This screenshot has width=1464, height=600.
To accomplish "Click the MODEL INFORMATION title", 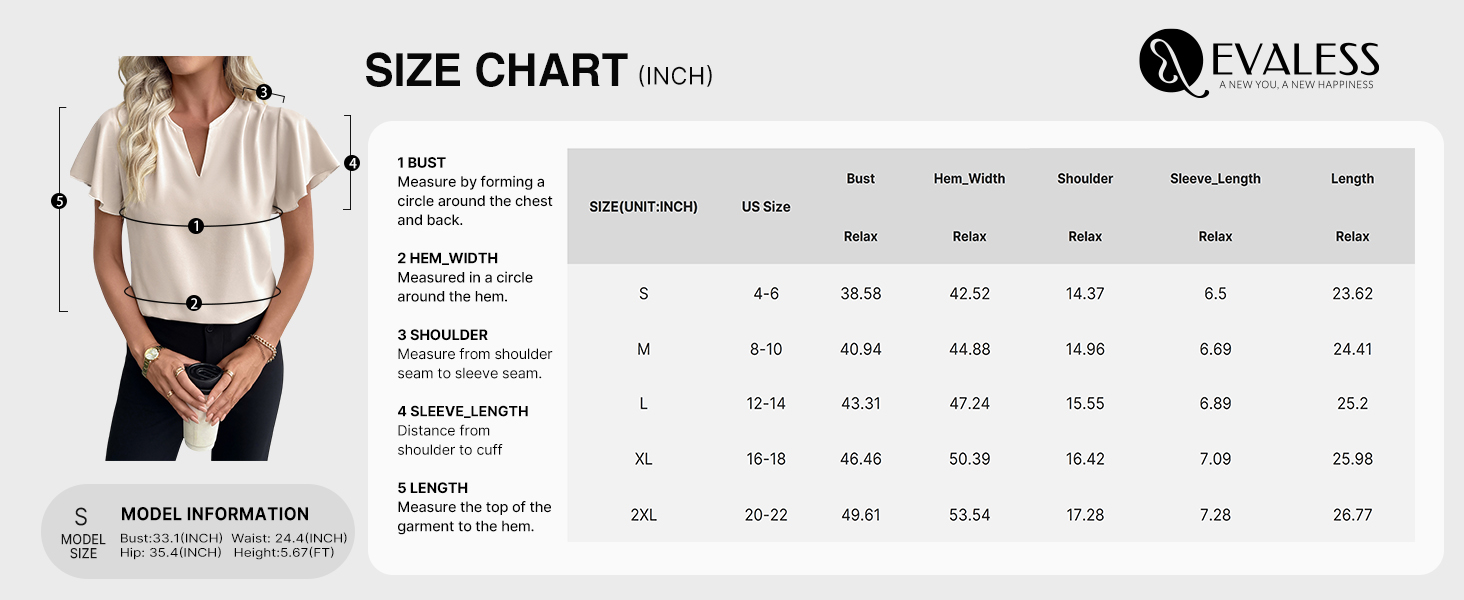I will [x=215, y=514].
